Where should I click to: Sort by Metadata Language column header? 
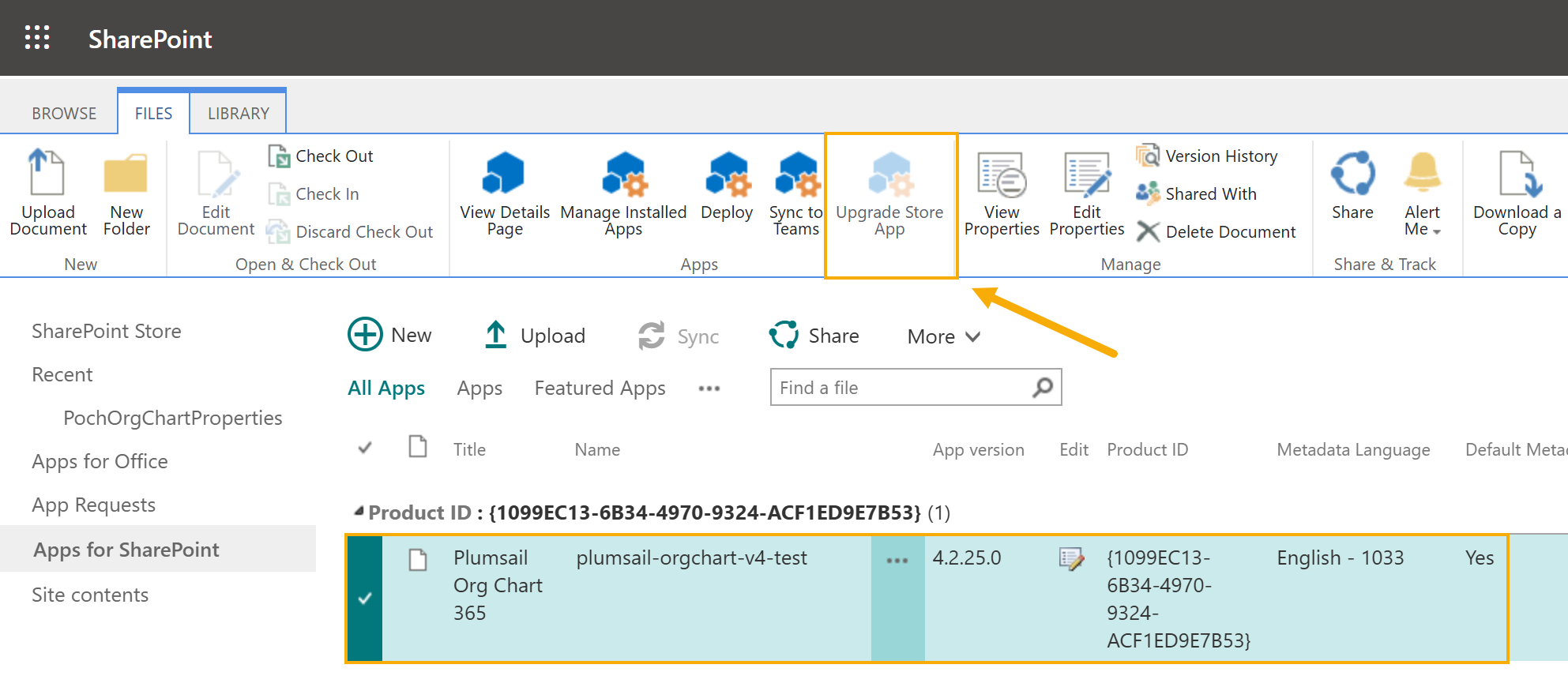pos(1353,449)
